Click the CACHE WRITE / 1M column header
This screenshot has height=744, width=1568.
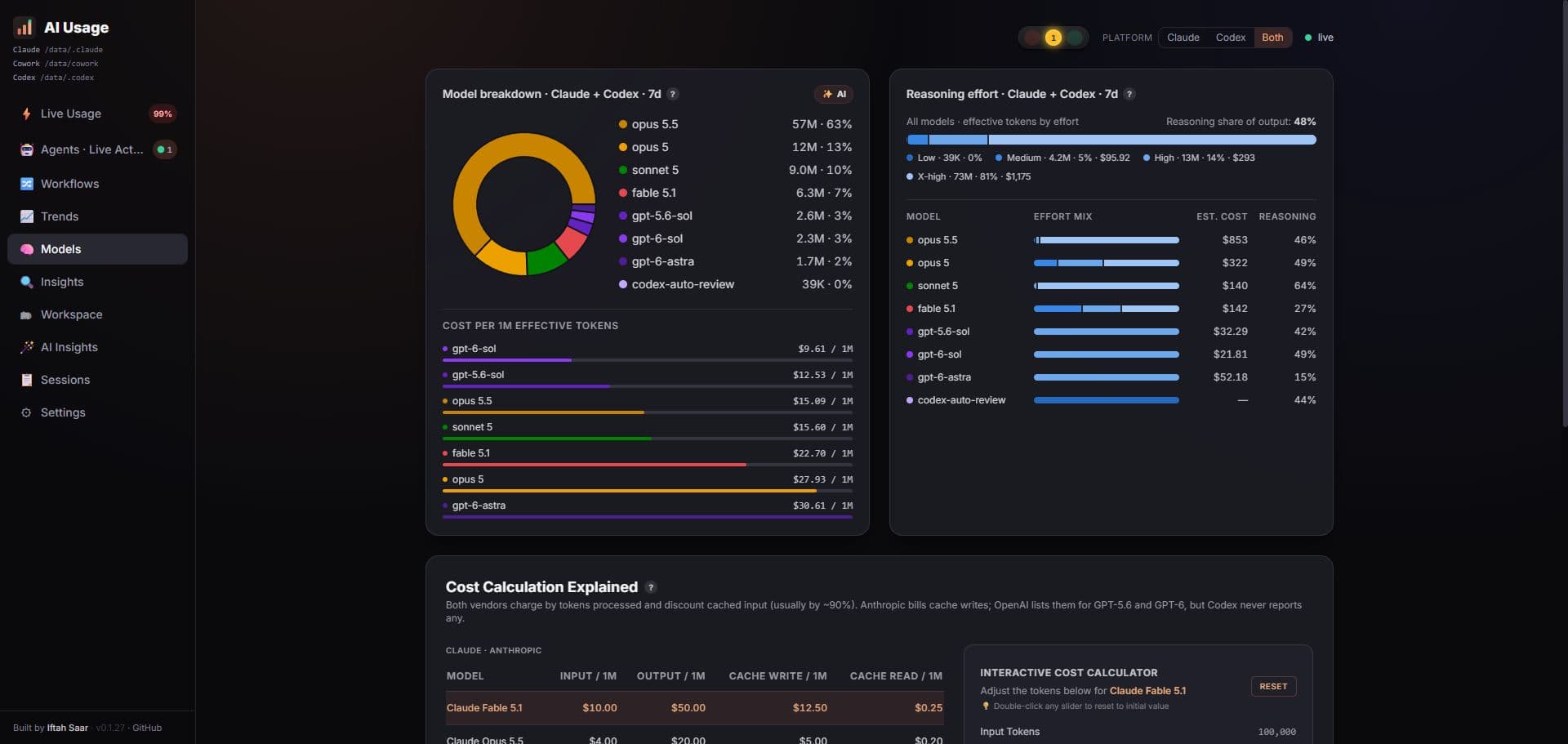[x=777, y=676]
